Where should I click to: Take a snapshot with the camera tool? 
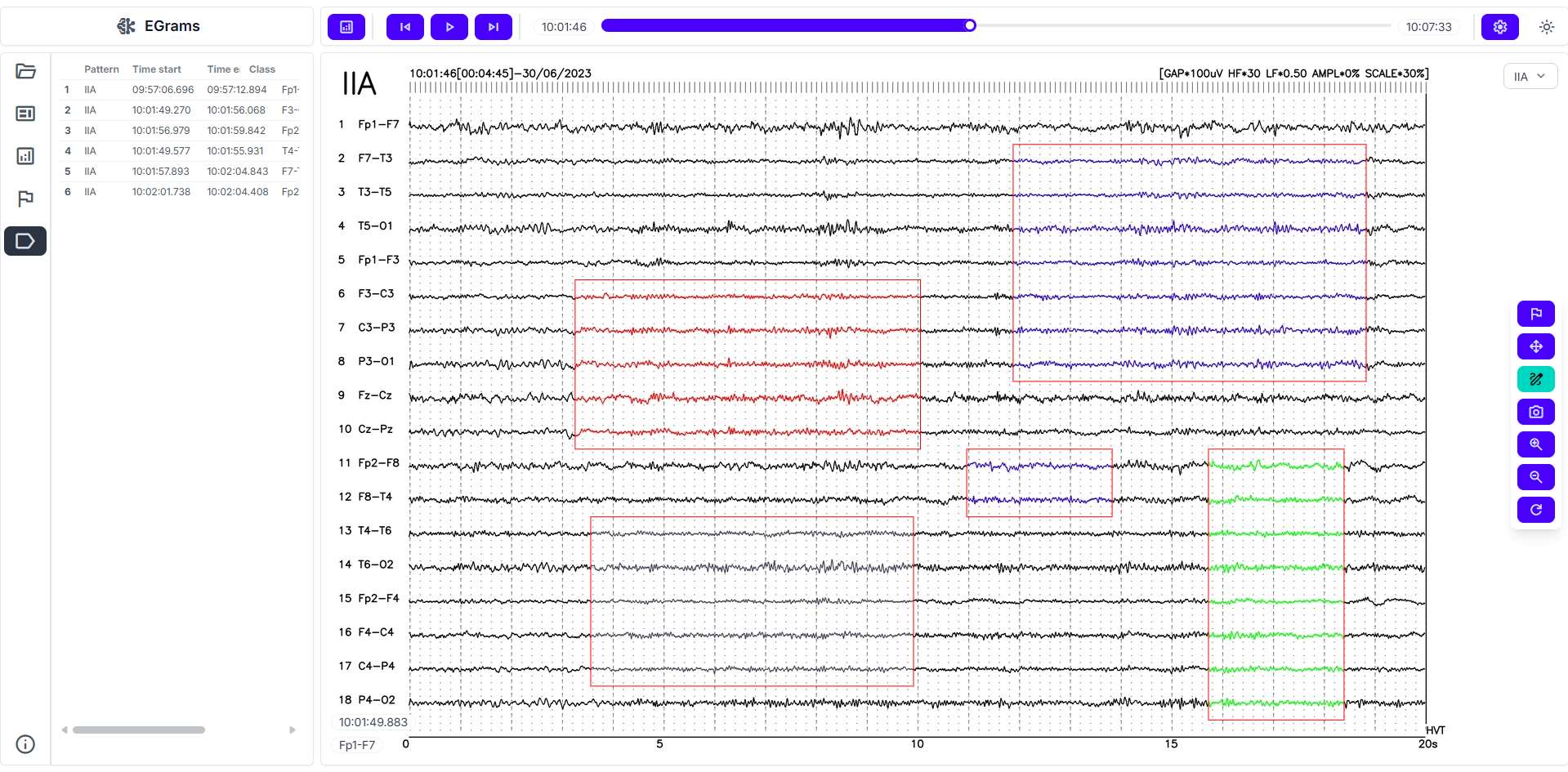click(1535, 412)
